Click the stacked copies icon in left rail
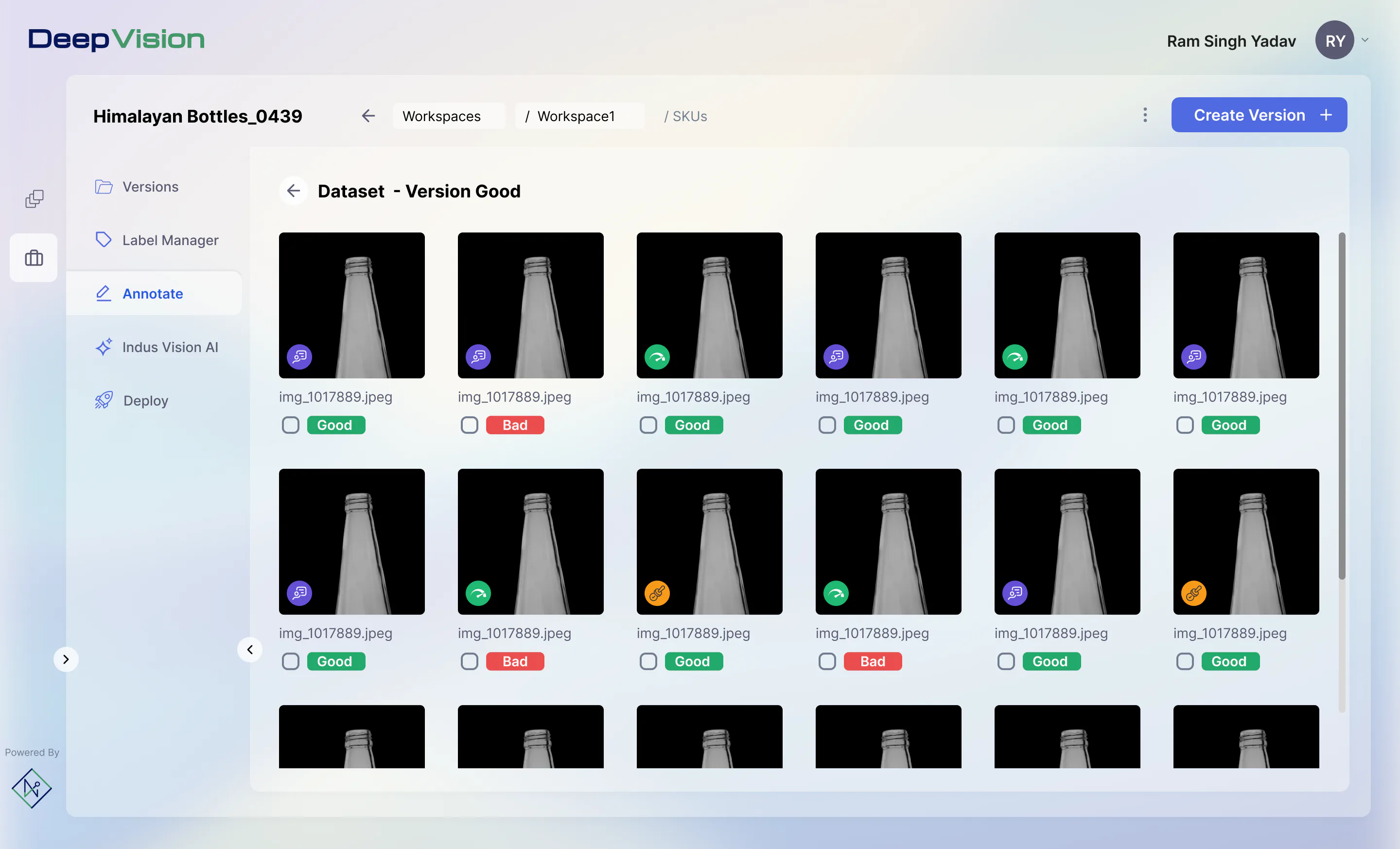 click(34, 199)
